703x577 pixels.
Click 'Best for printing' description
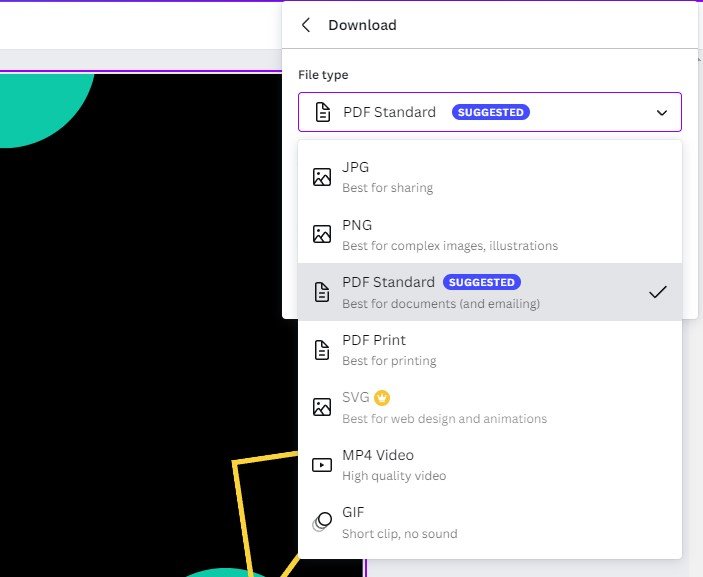pos(389,361)
